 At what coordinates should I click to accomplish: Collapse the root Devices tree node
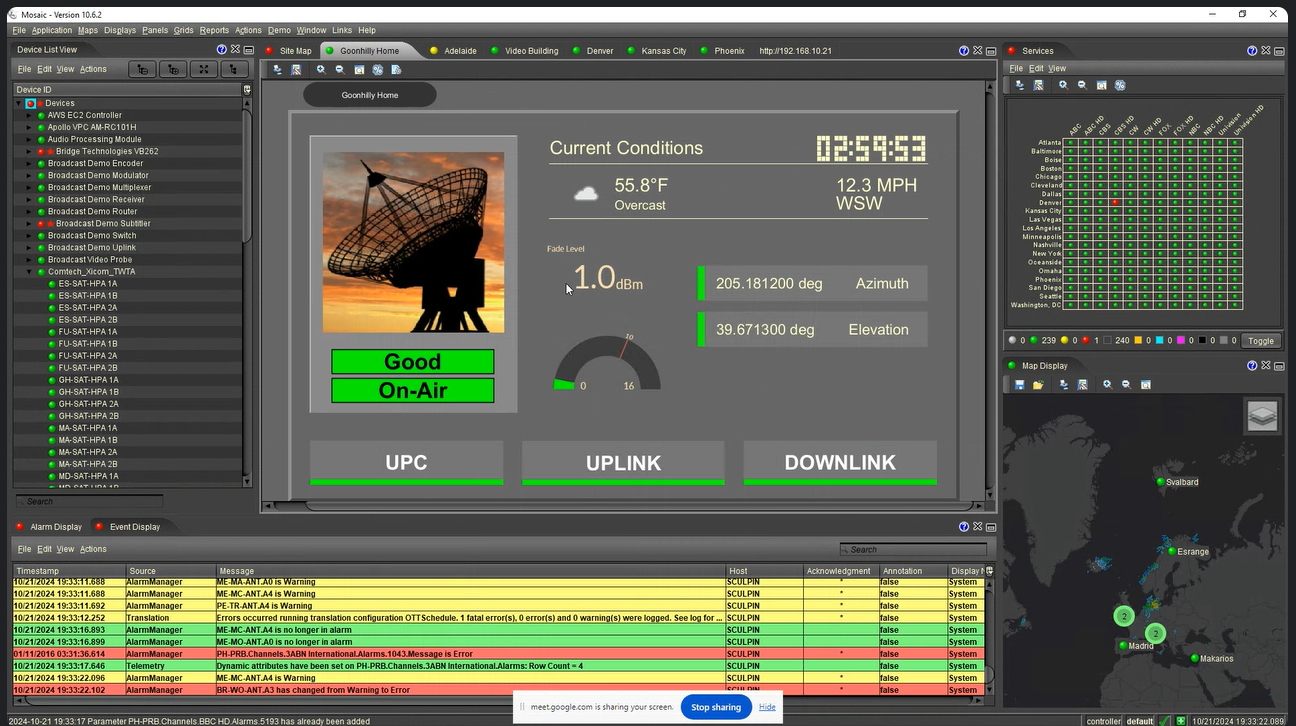click(18, 103)
